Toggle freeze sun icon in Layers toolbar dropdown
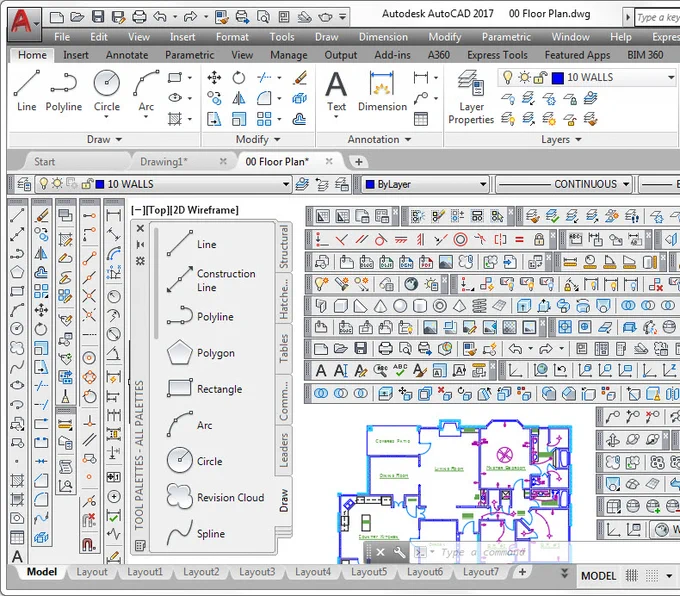The image size is (680, 596). (x=57, y=184)
